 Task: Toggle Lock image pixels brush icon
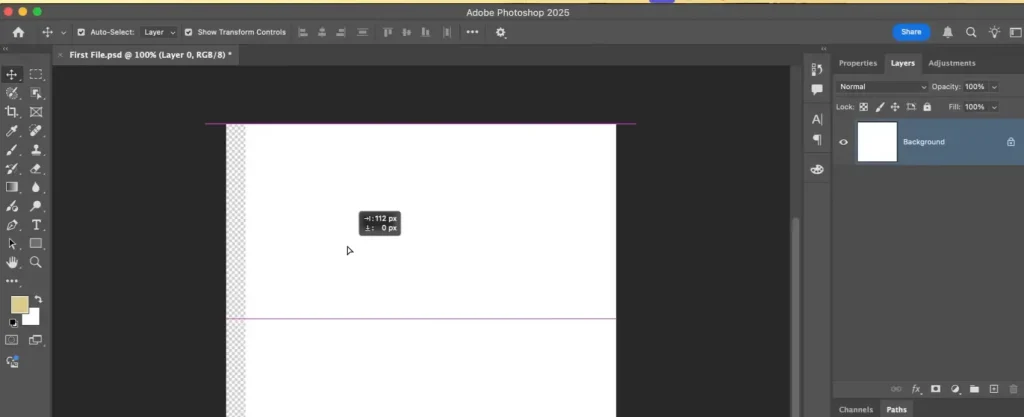coord(880,107)
